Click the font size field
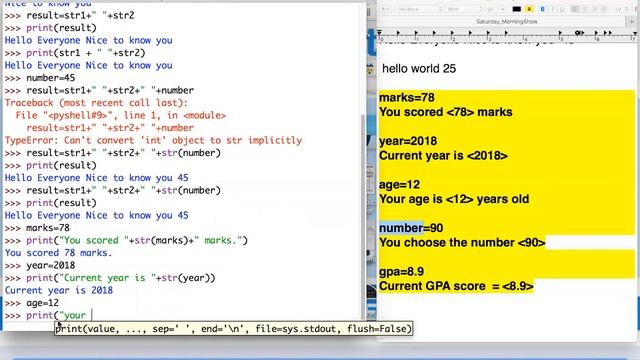Viewport: 640px width, 360px height. [x=491, y=9]
